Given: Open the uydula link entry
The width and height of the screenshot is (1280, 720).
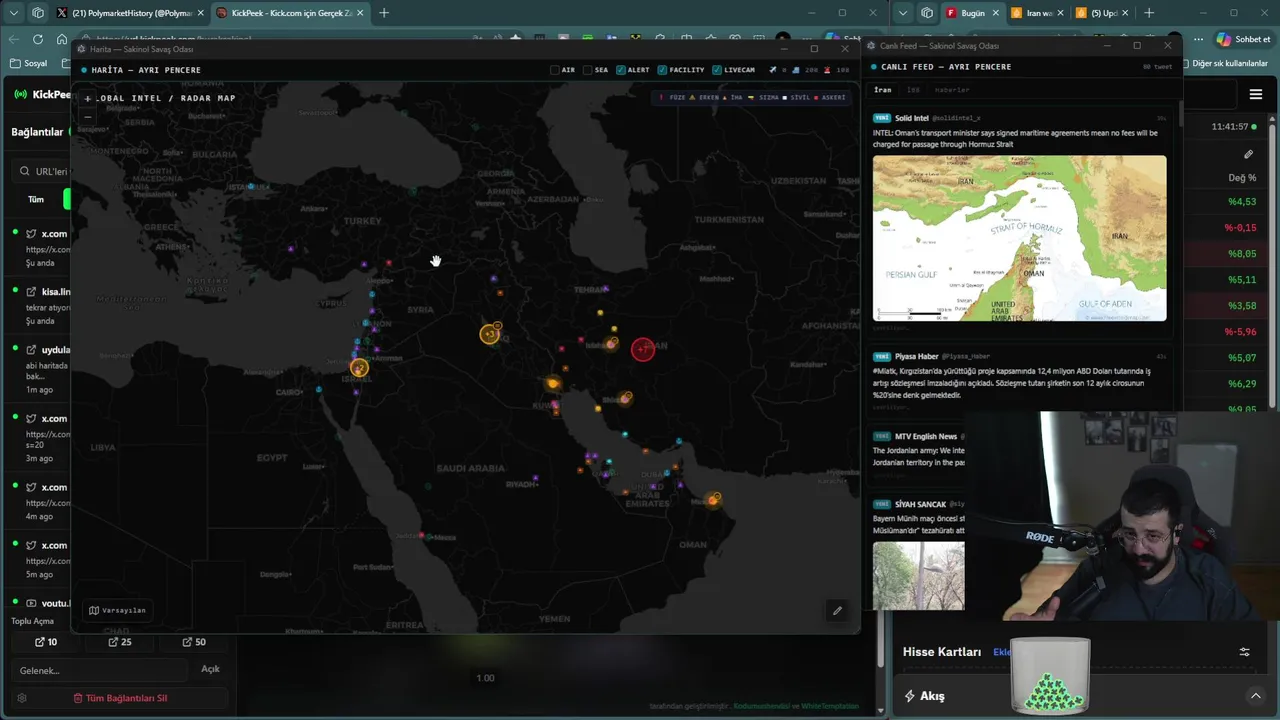Looking at the screenshot, I should click(56, 350).
